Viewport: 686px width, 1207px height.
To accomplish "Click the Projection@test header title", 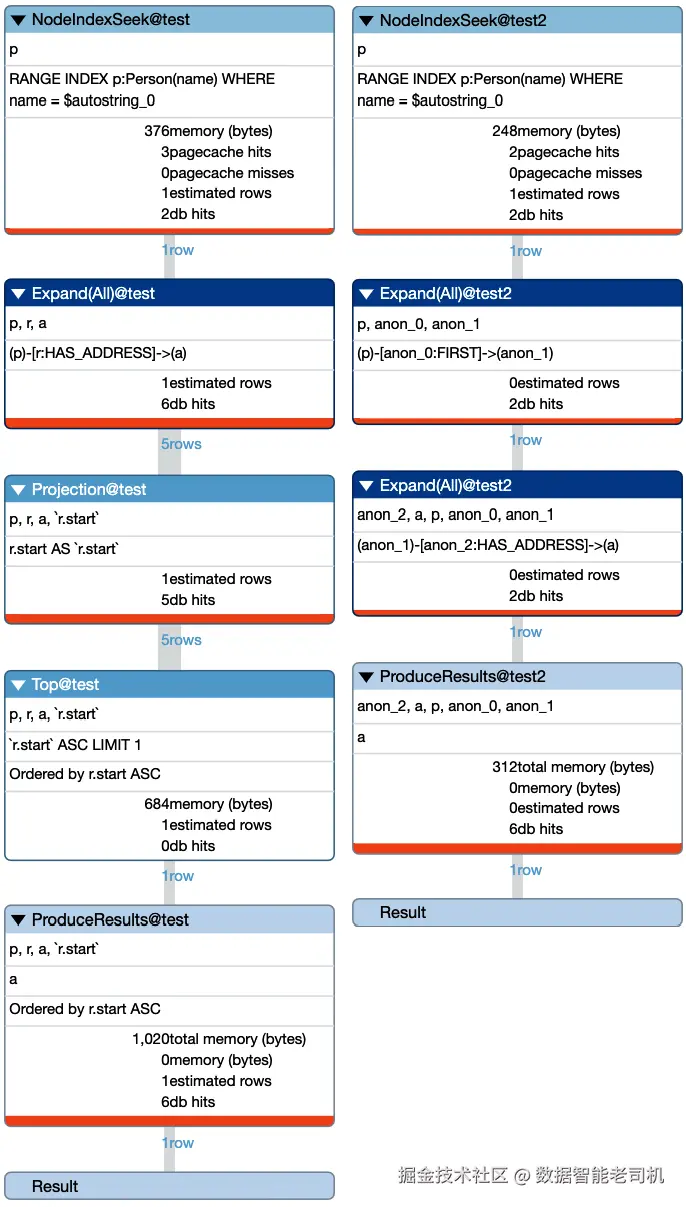I will [x=89, y=490].
